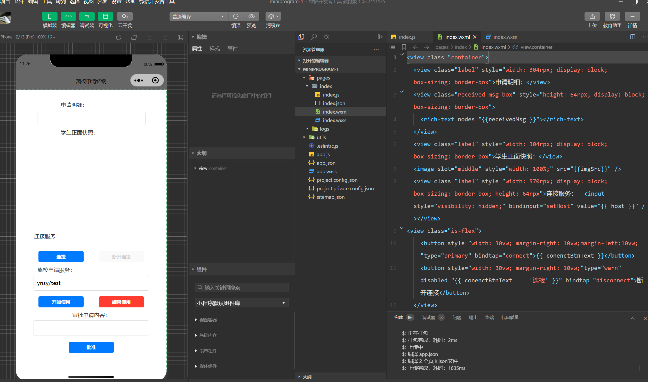Viewport: 648px width, 382px height.
Task: Click the yyuy/test input field in simulator
Action: [x=91, y=283]
